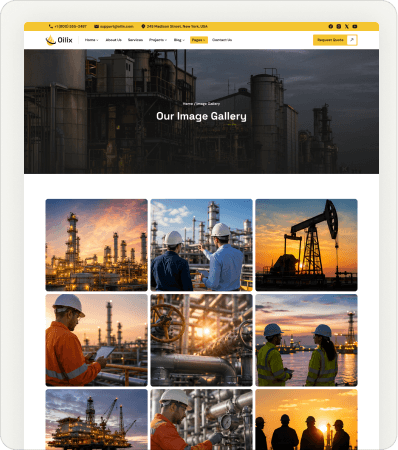The width and height of the screenshot is (398, 450).
Task: Click the support email address link
Action: 117,26
